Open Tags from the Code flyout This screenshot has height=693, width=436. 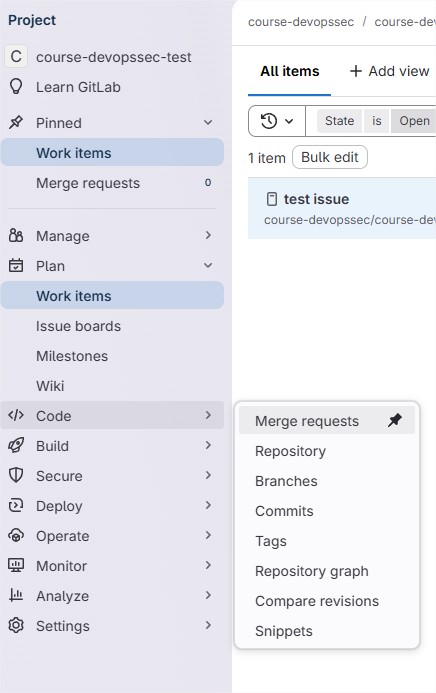tap(326, 541)
